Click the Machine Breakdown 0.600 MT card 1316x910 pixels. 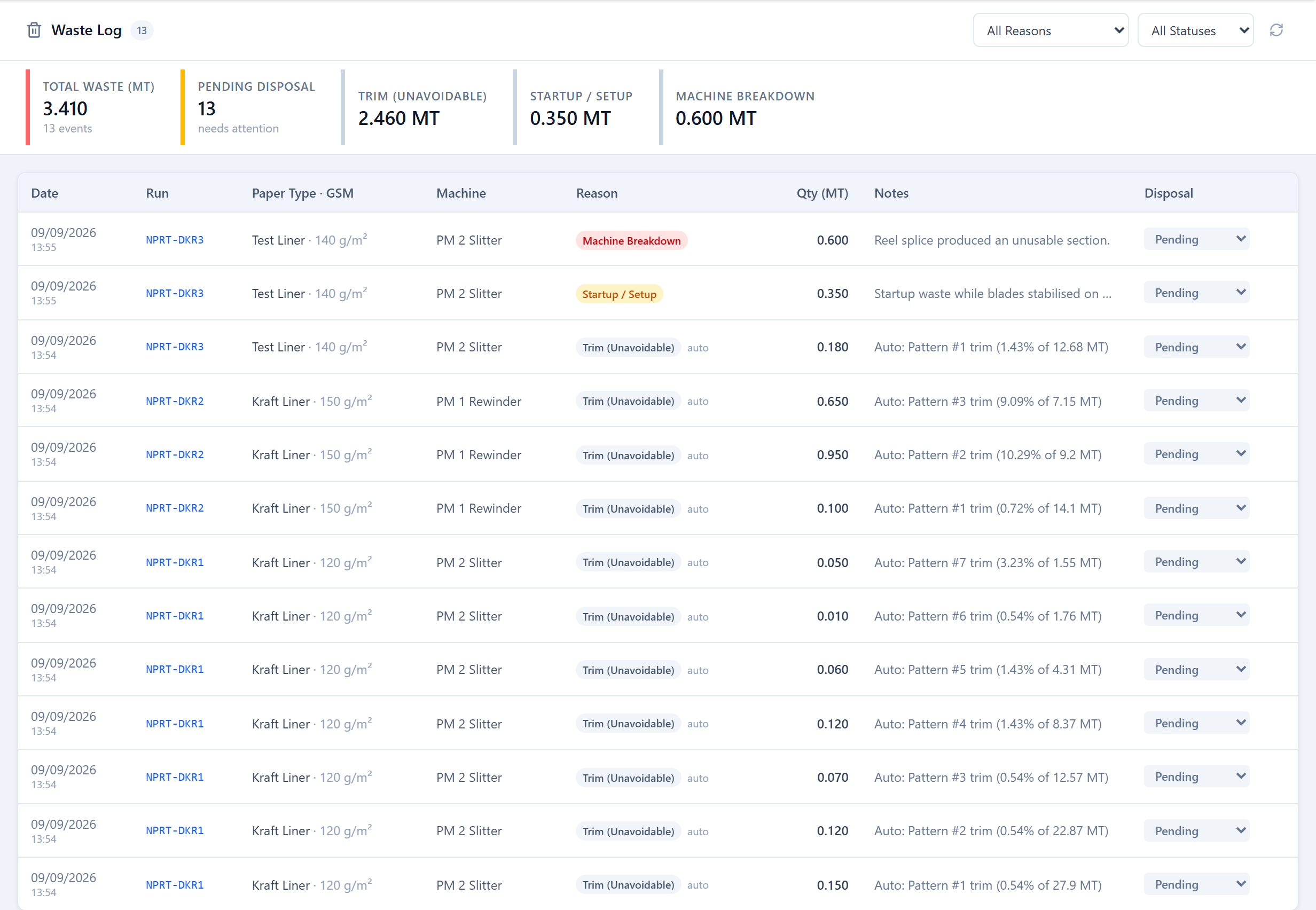click(741, 107)
